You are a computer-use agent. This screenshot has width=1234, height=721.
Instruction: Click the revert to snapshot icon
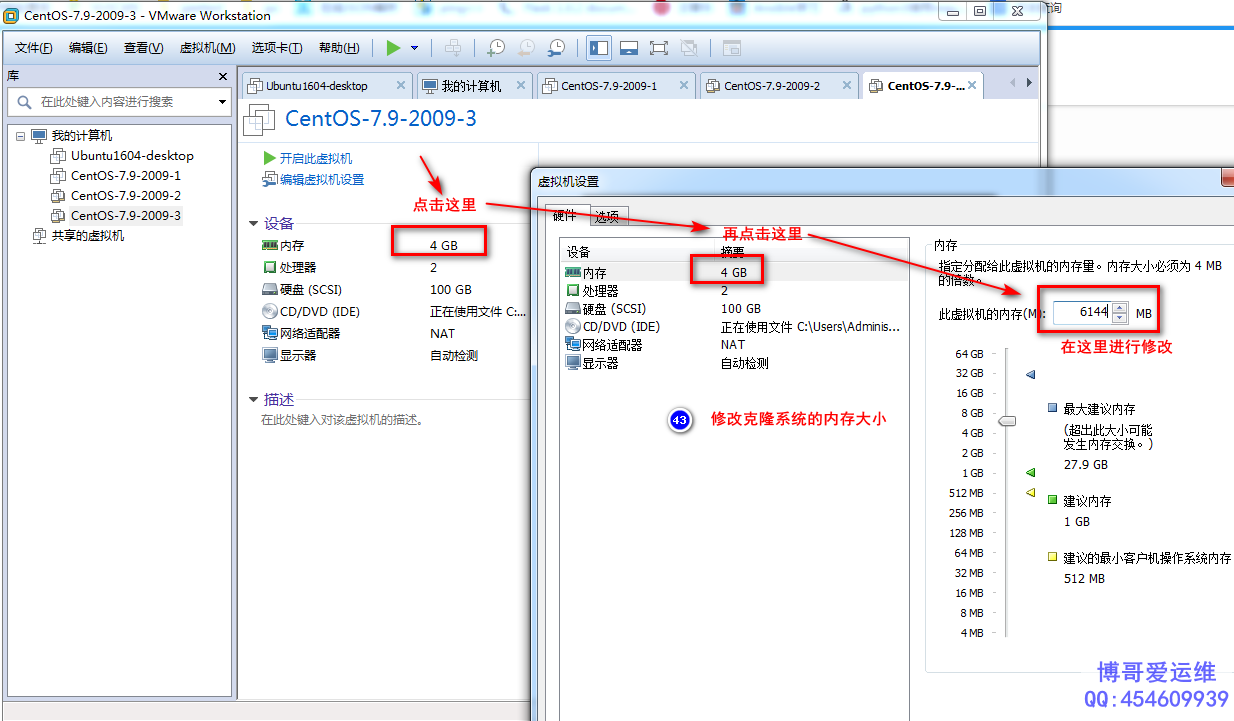point(526,48)
